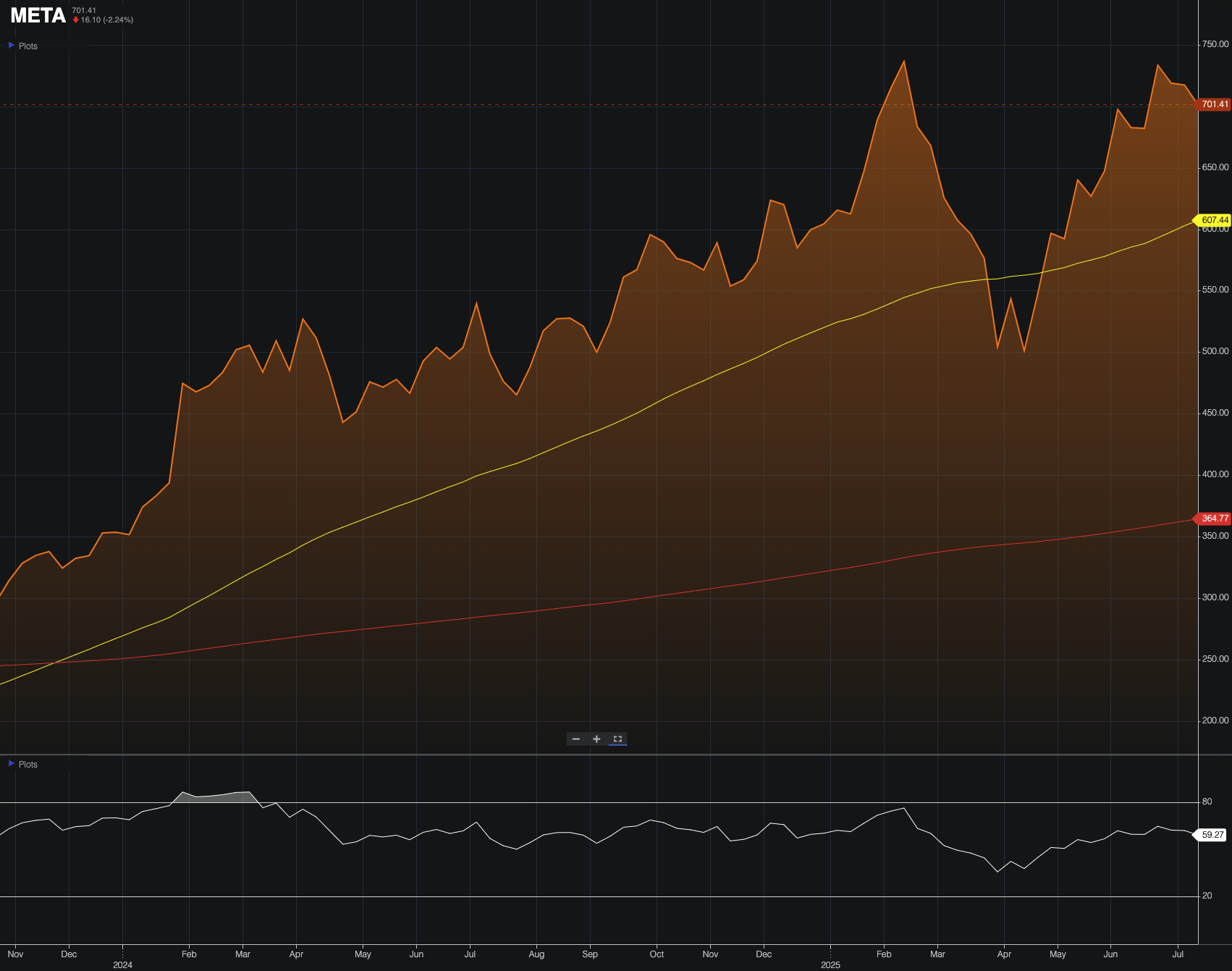Click the 2024 year marker on the time axis
Screen dimensions: 1232x971
[x=122, y=965]
